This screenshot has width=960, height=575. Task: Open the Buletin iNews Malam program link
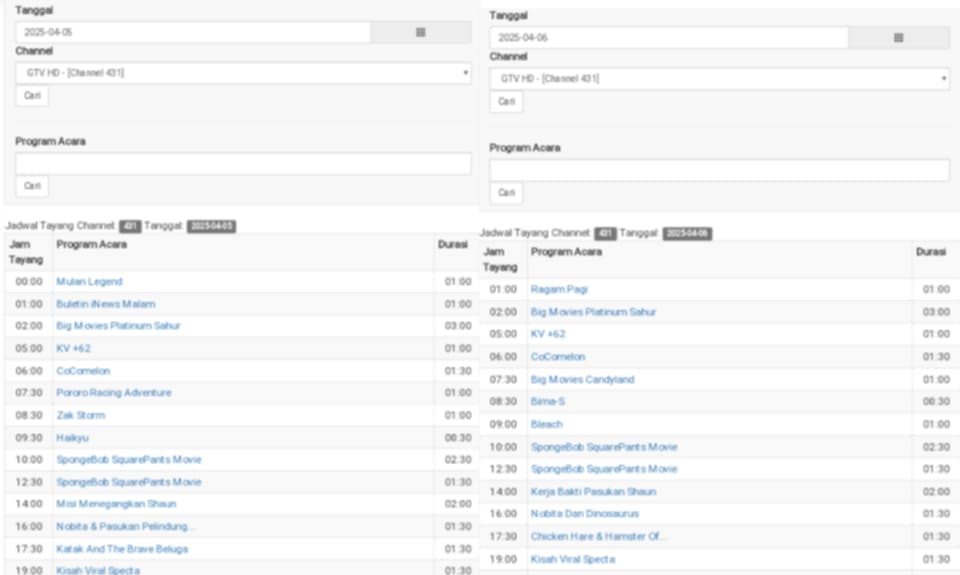pos(105,304)
